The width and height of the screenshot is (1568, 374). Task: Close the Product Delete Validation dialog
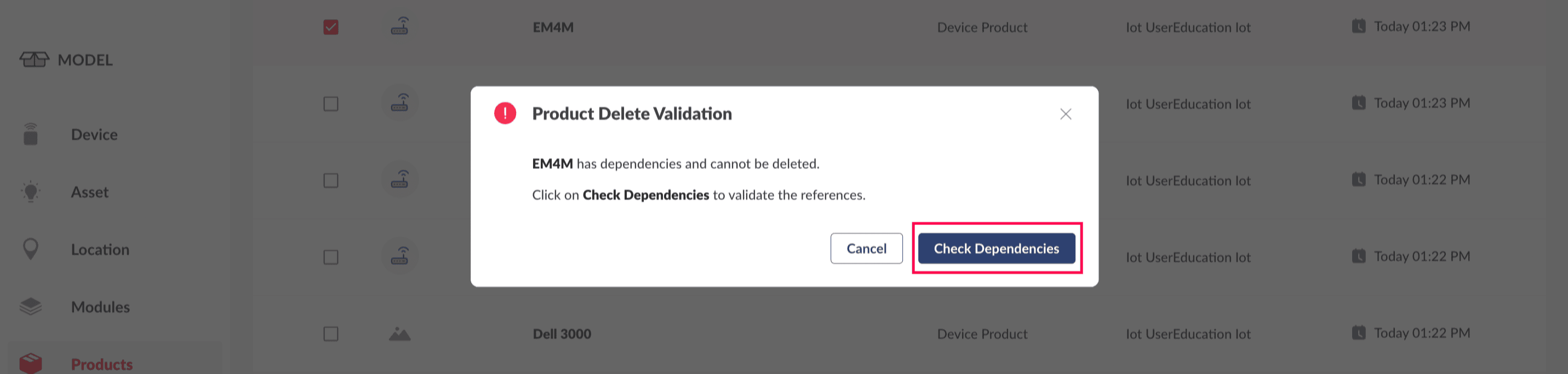[x=1065, y=114]
